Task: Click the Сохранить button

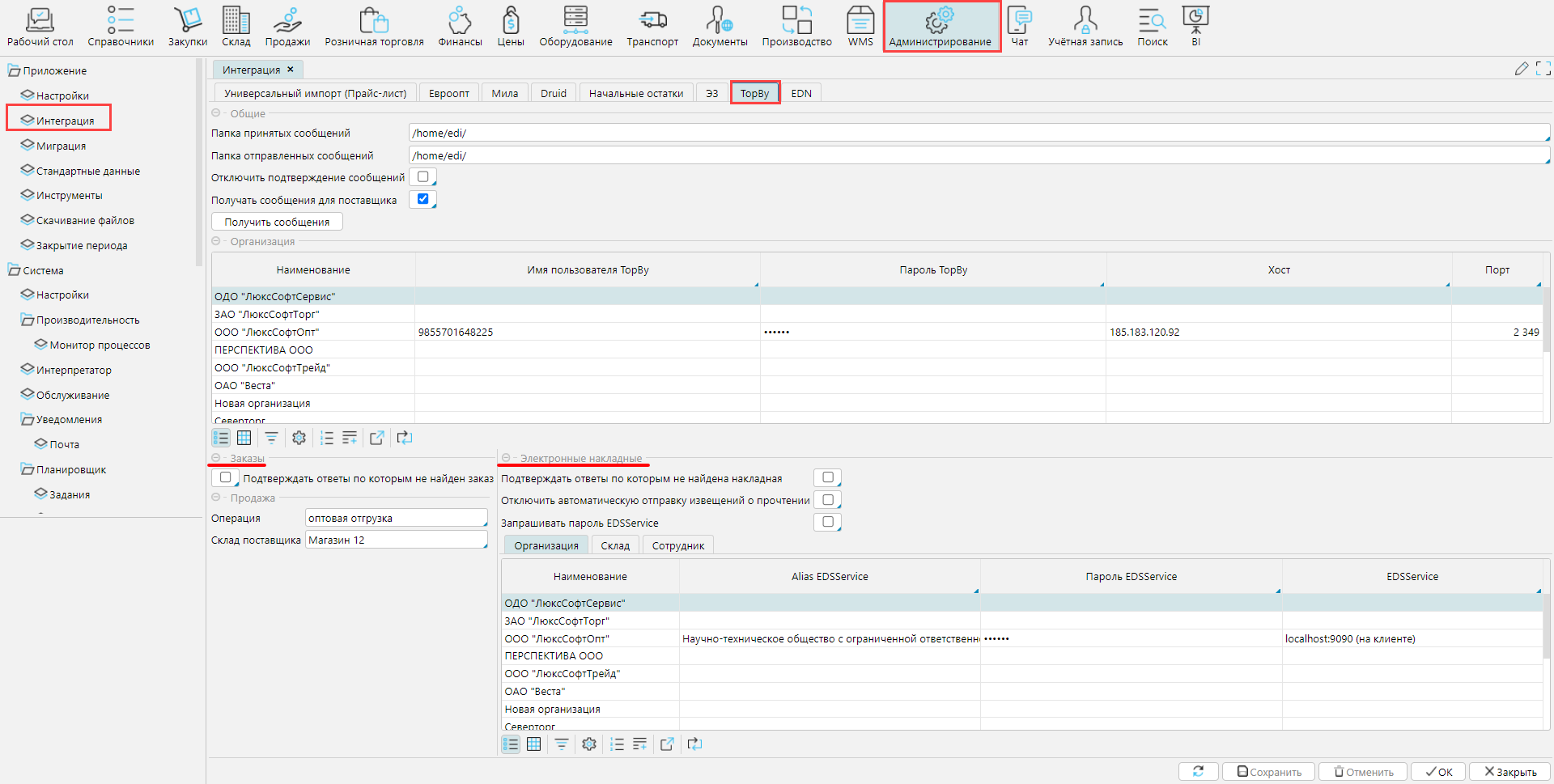Action: click(1268, 772)
